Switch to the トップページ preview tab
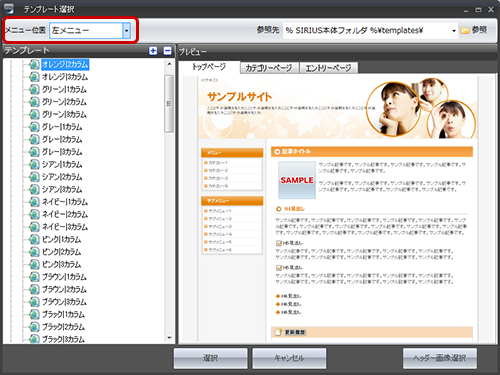 point(209,67)
